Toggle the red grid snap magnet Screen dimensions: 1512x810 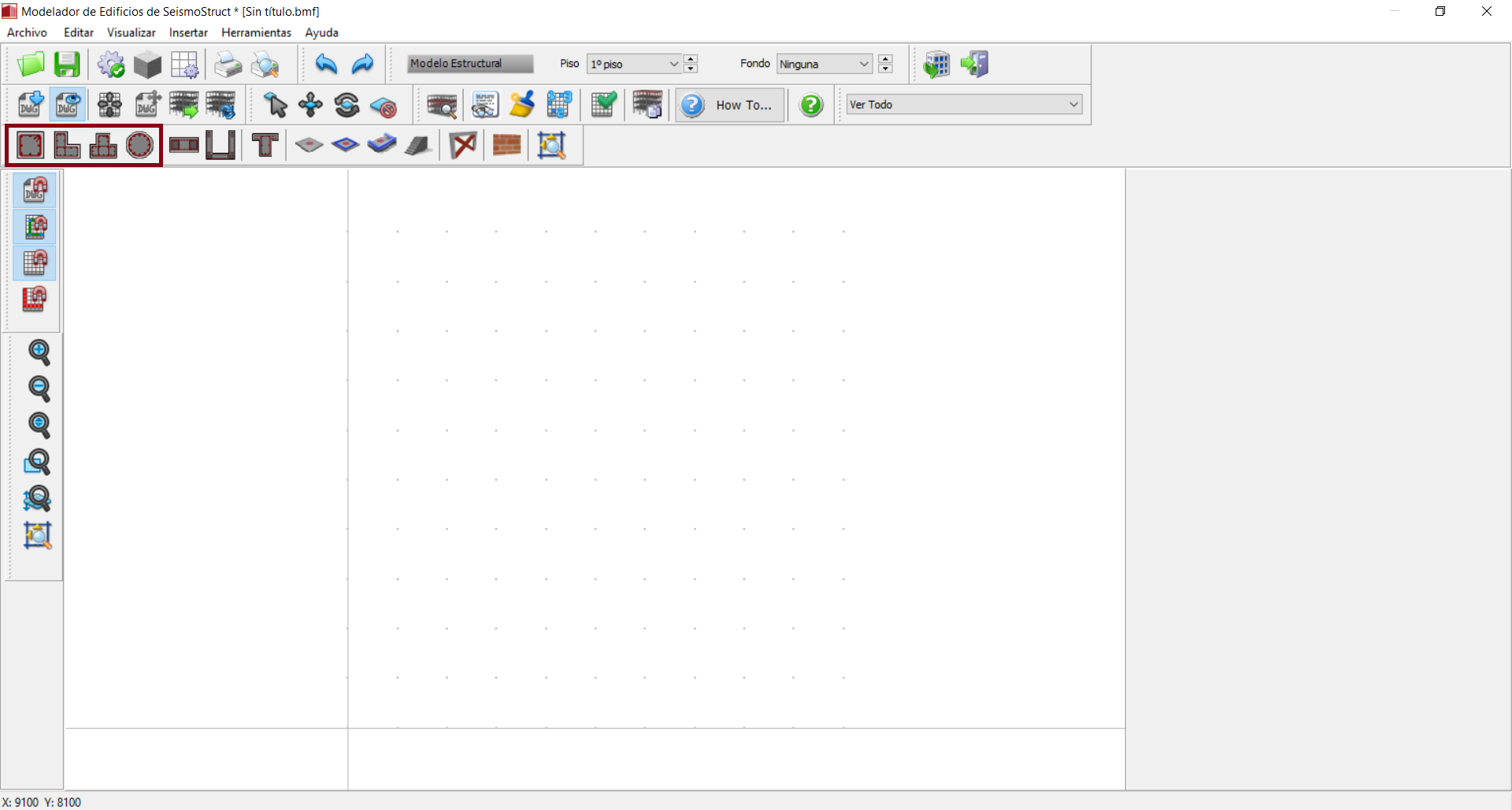tap(35, 299)
